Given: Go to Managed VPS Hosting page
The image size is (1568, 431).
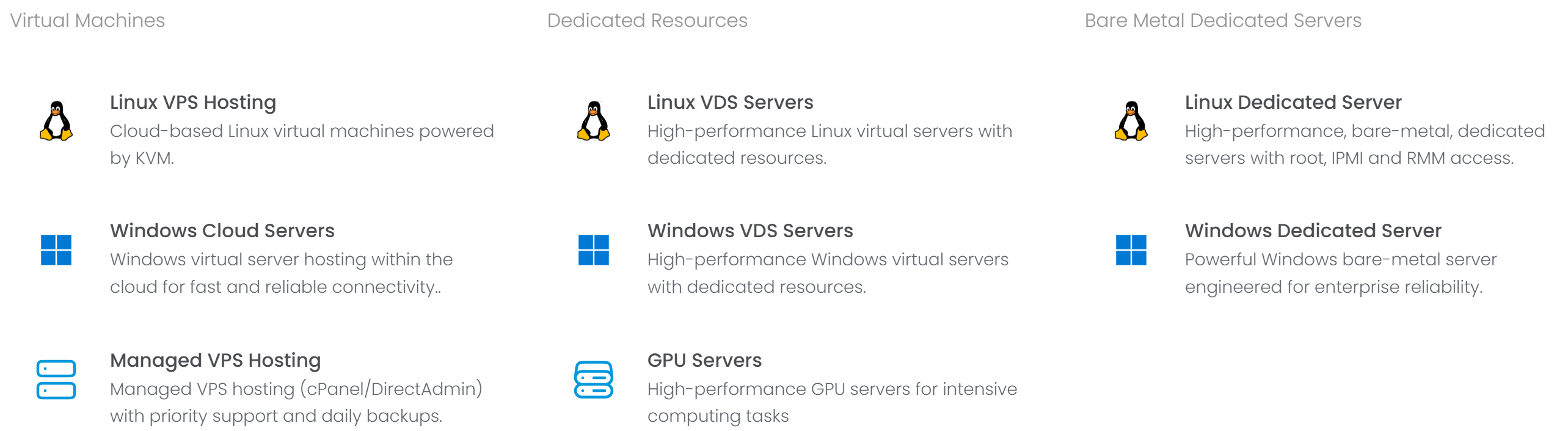Looking at the screenshot, I should click(216, 361).
